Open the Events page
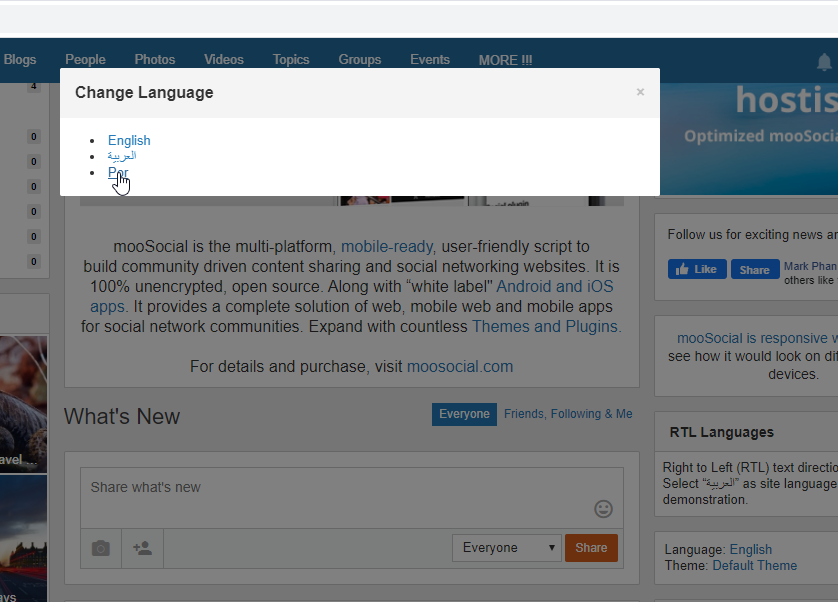The image size is (838, 602). pyautogui.click(x=430, y=59)
